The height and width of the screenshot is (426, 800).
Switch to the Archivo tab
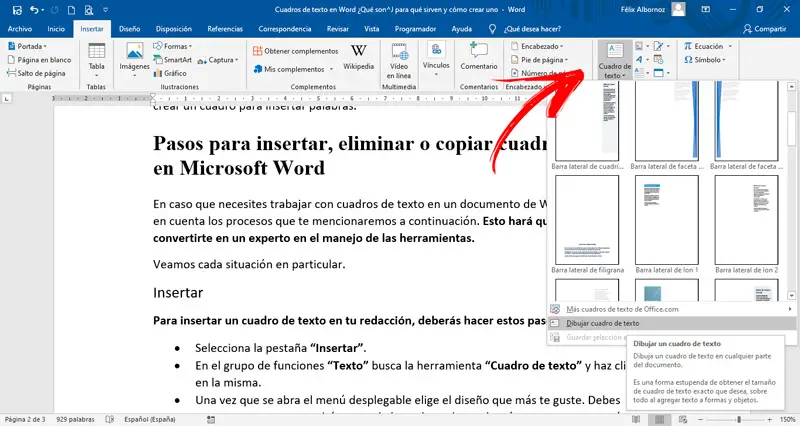click(x=20, y=29)
